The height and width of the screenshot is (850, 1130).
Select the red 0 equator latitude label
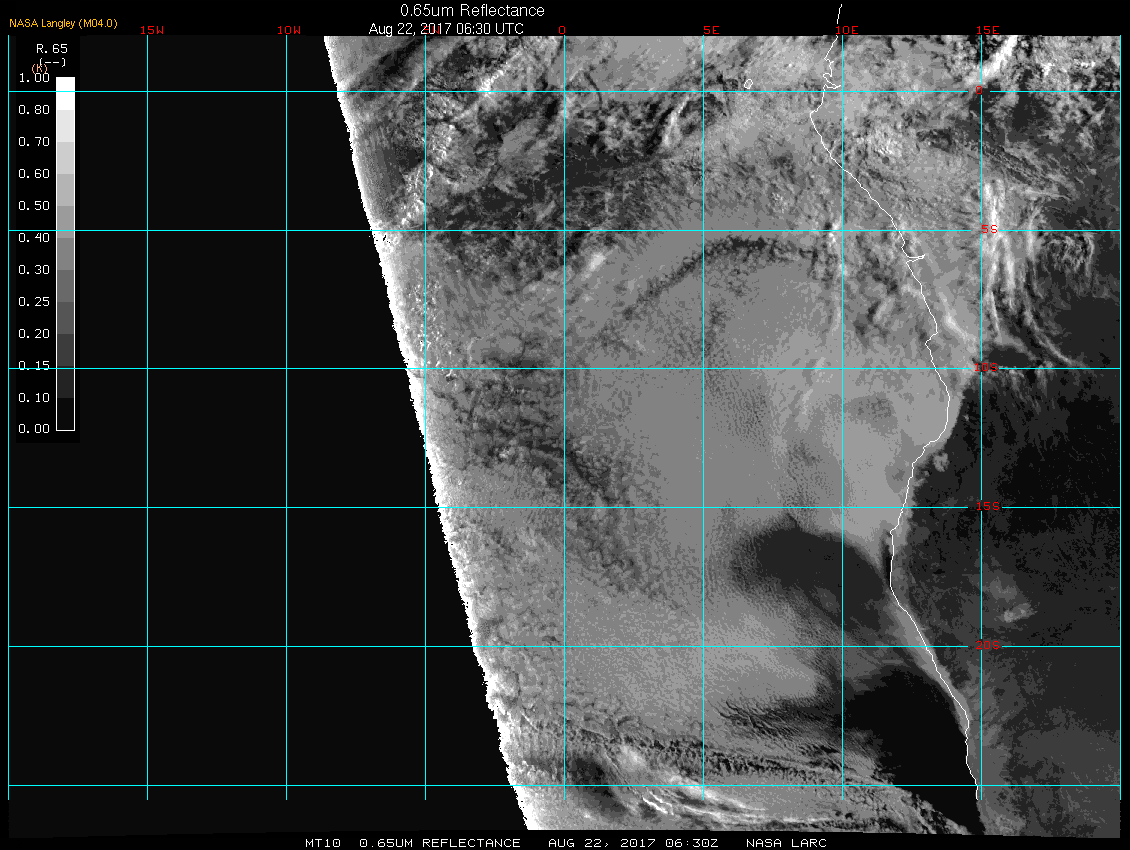979,90
